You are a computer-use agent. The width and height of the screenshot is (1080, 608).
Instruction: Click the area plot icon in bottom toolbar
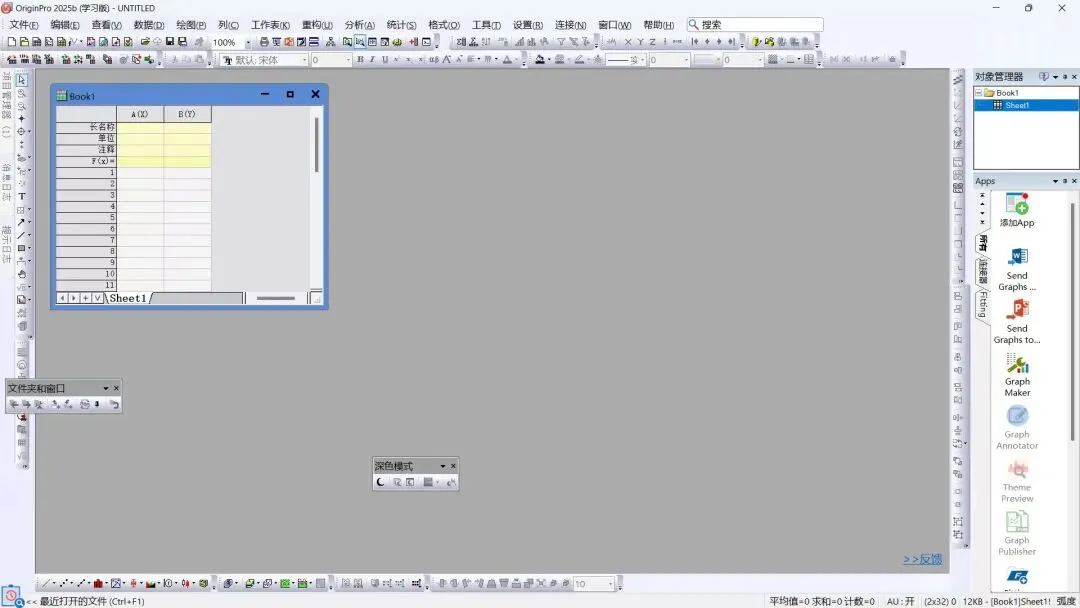pyautogui.click(x=150, y=584)
